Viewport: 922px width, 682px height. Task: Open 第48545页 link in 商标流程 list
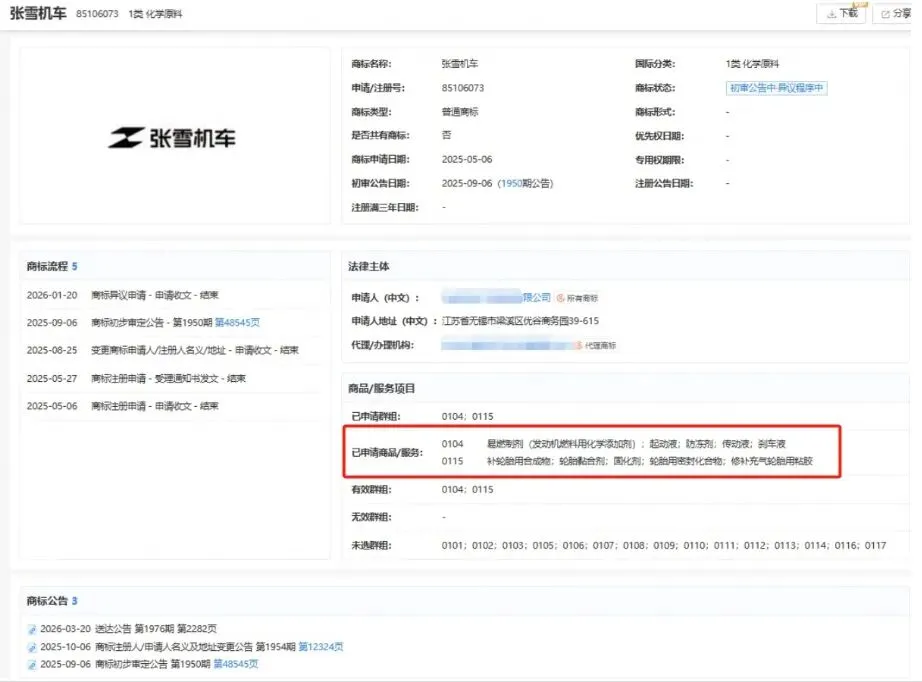point(237,322)
